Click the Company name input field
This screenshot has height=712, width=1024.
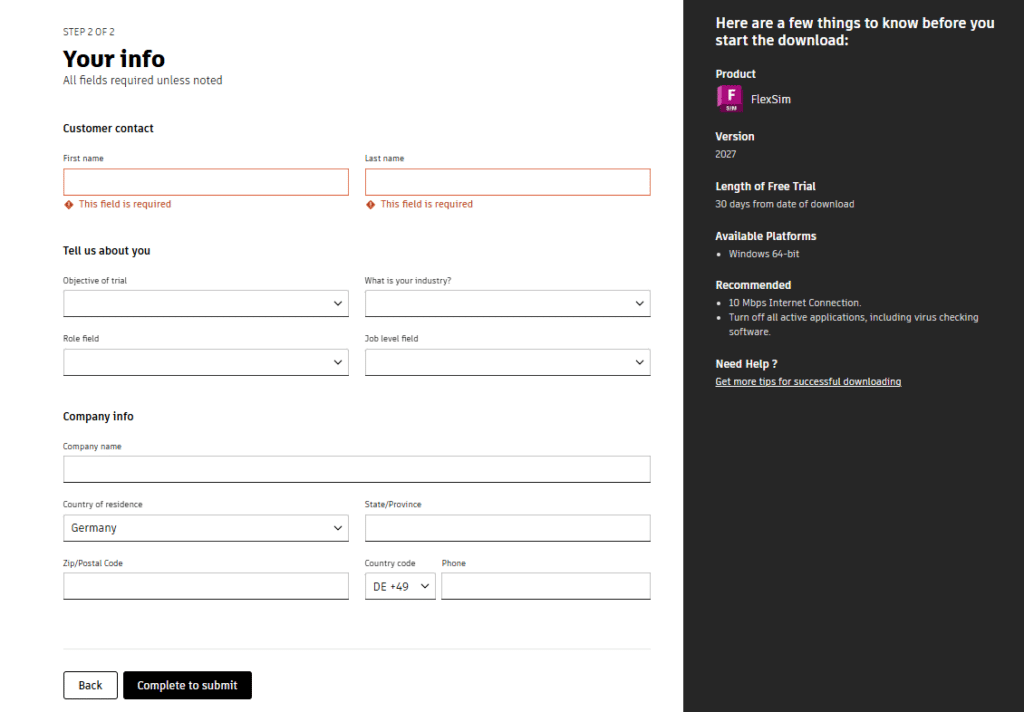pos(357,469)
